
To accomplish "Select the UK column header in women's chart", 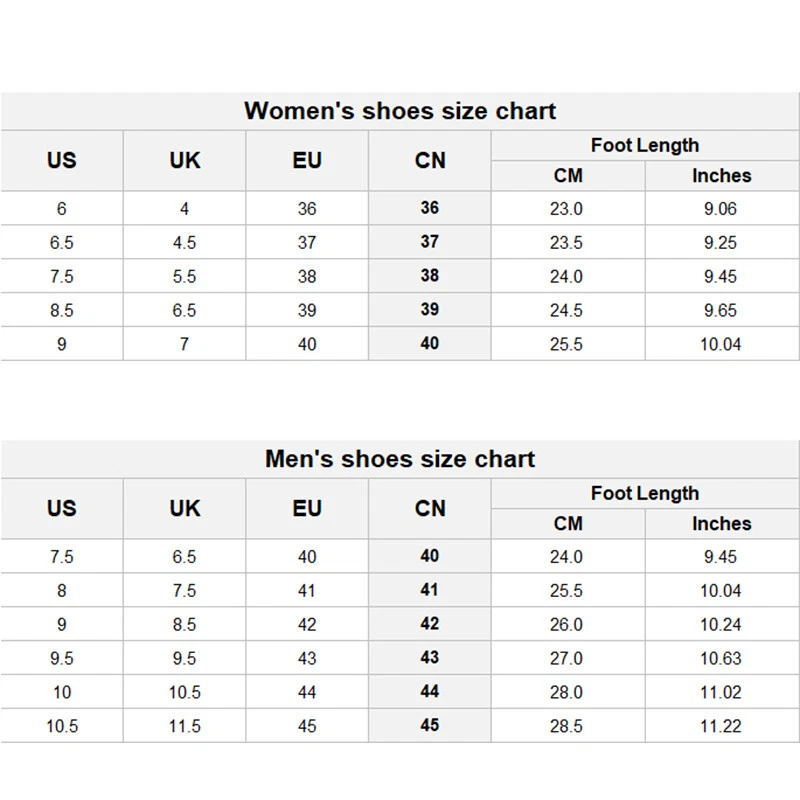I will coord(185,160).
